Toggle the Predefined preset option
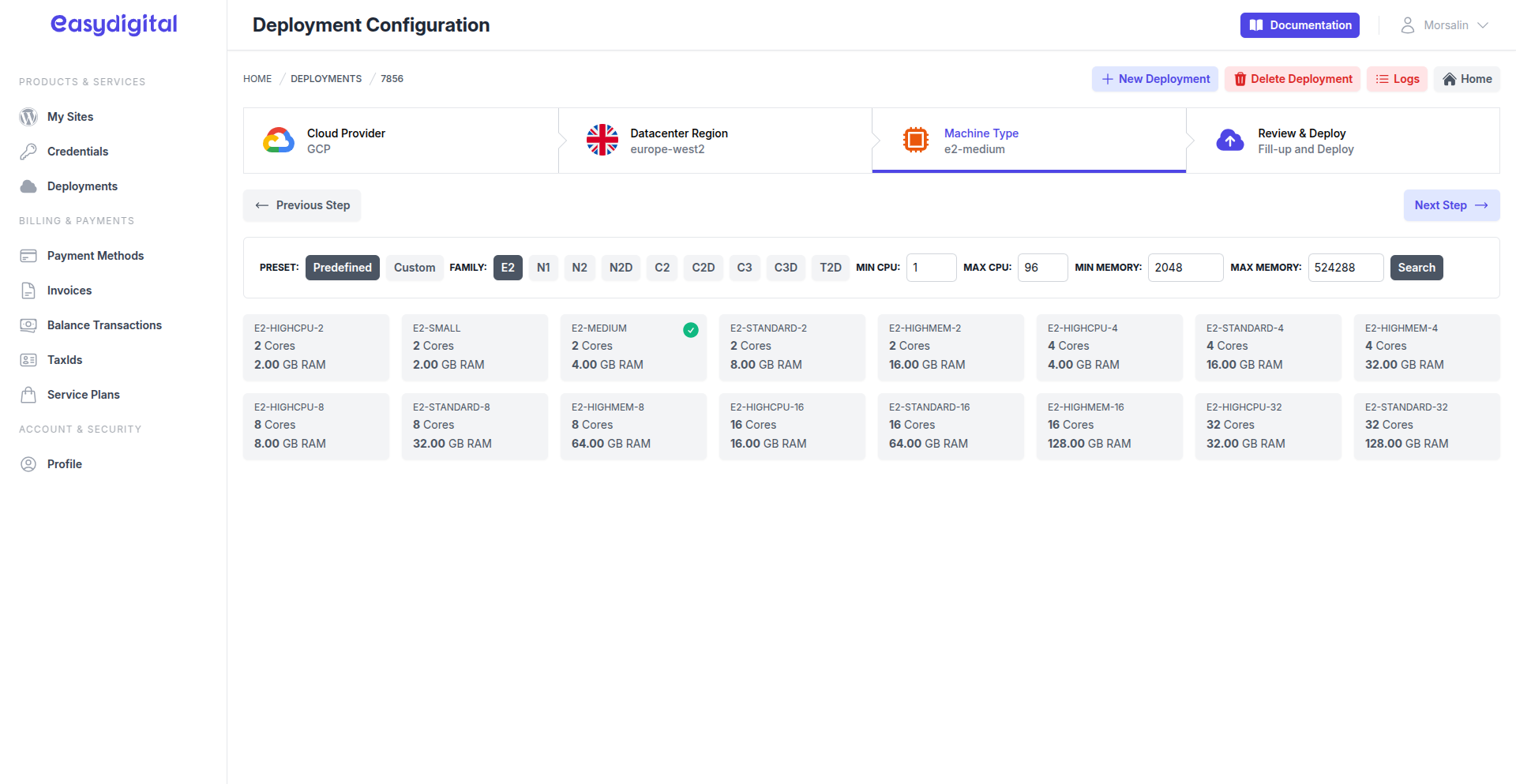Screen dimensions: 1516x784 (x=342, y=268)
